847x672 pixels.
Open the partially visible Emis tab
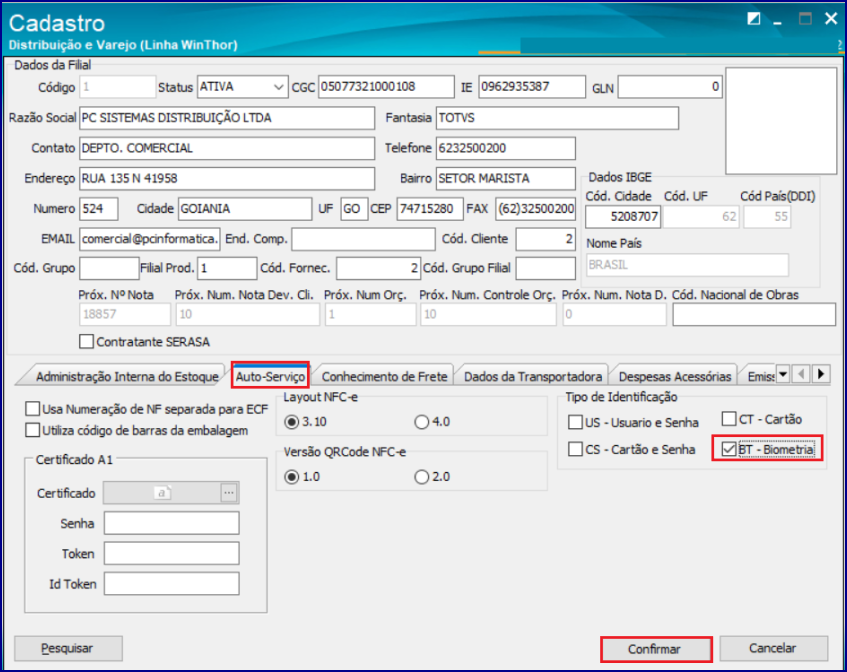761,377
